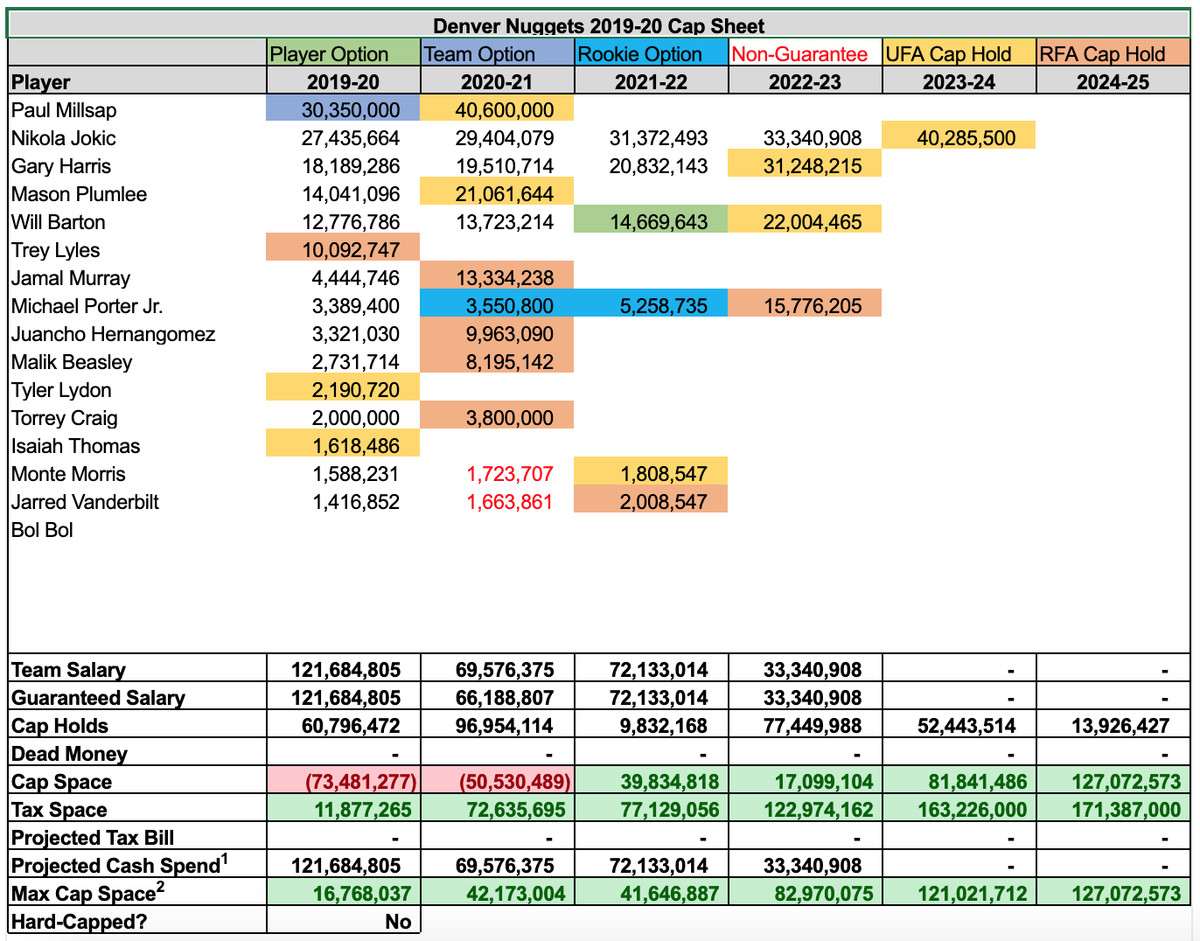Click the Guaranteed Salary row label
This screenshot has width=1200, height=941.
click(x=138, y=697)
